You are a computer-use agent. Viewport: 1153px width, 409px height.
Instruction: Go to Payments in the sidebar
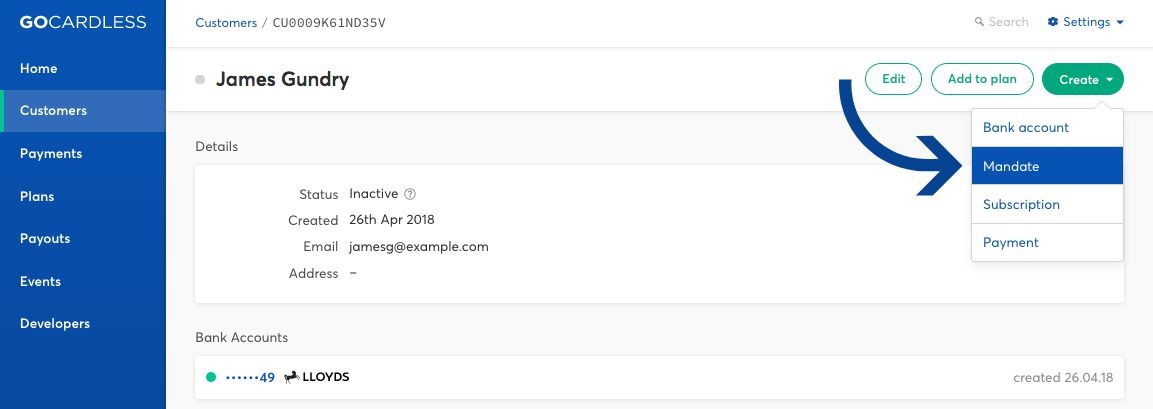tap(83, 154)
